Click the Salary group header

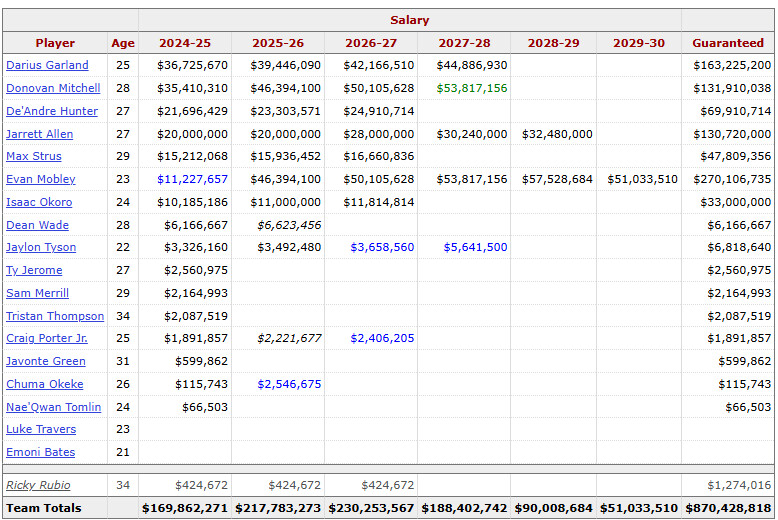click(x=409, y=20)
